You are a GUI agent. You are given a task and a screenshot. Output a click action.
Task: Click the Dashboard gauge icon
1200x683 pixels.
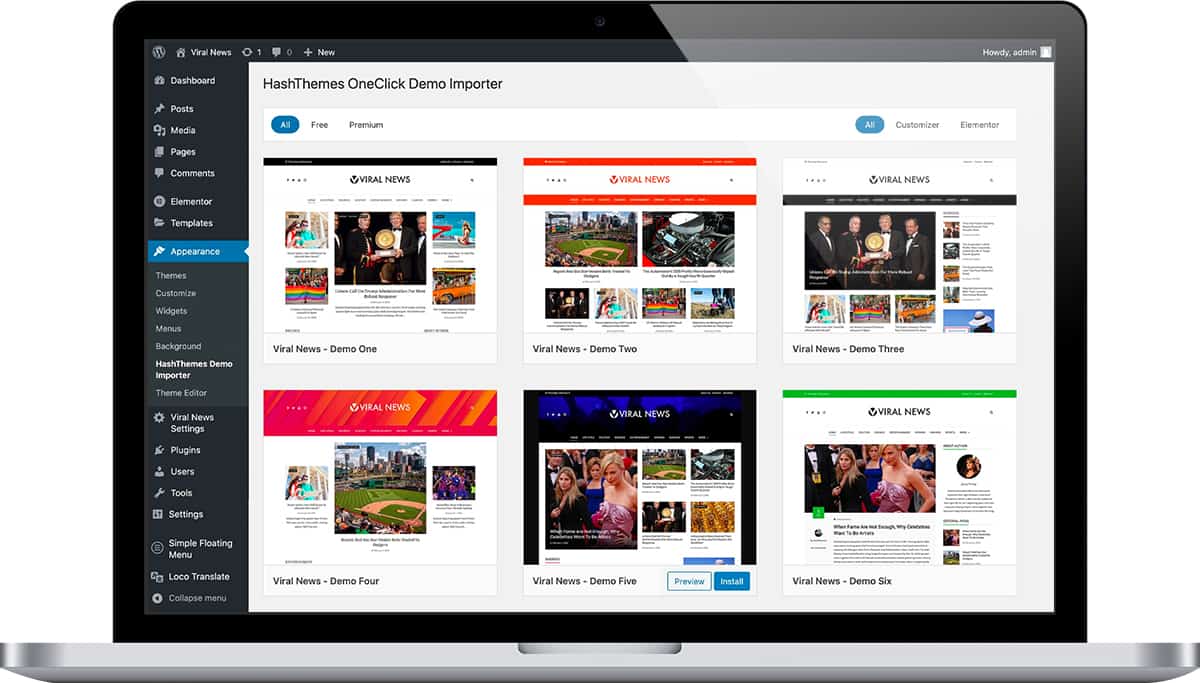pyautogui.click(x=159, y=81)
